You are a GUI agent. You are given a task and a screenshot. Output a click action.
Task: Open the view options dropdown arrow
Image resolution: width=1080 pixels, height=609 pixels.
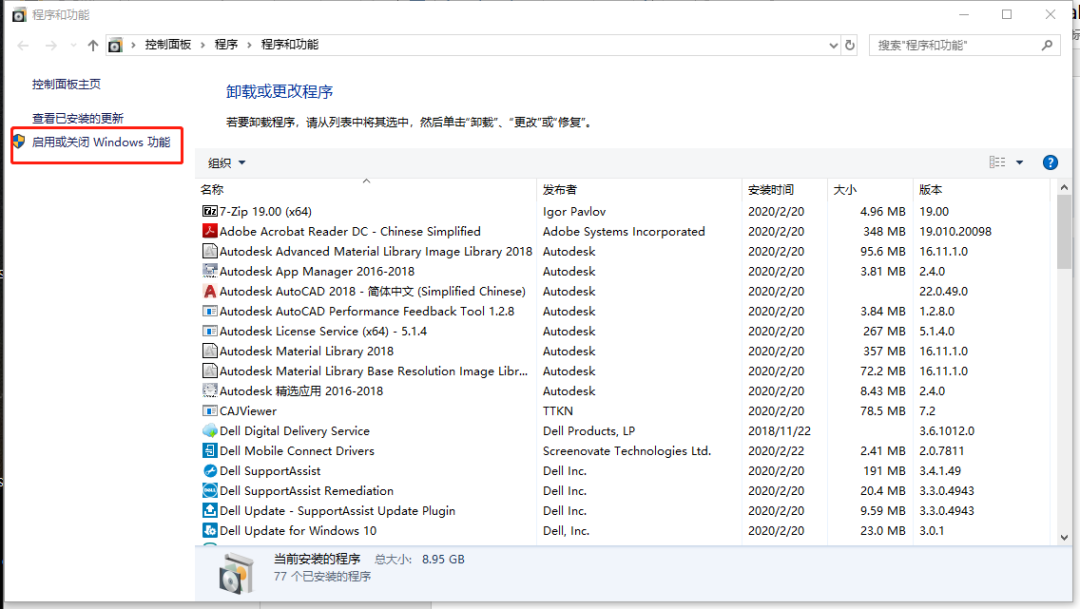click(1019, 163)
